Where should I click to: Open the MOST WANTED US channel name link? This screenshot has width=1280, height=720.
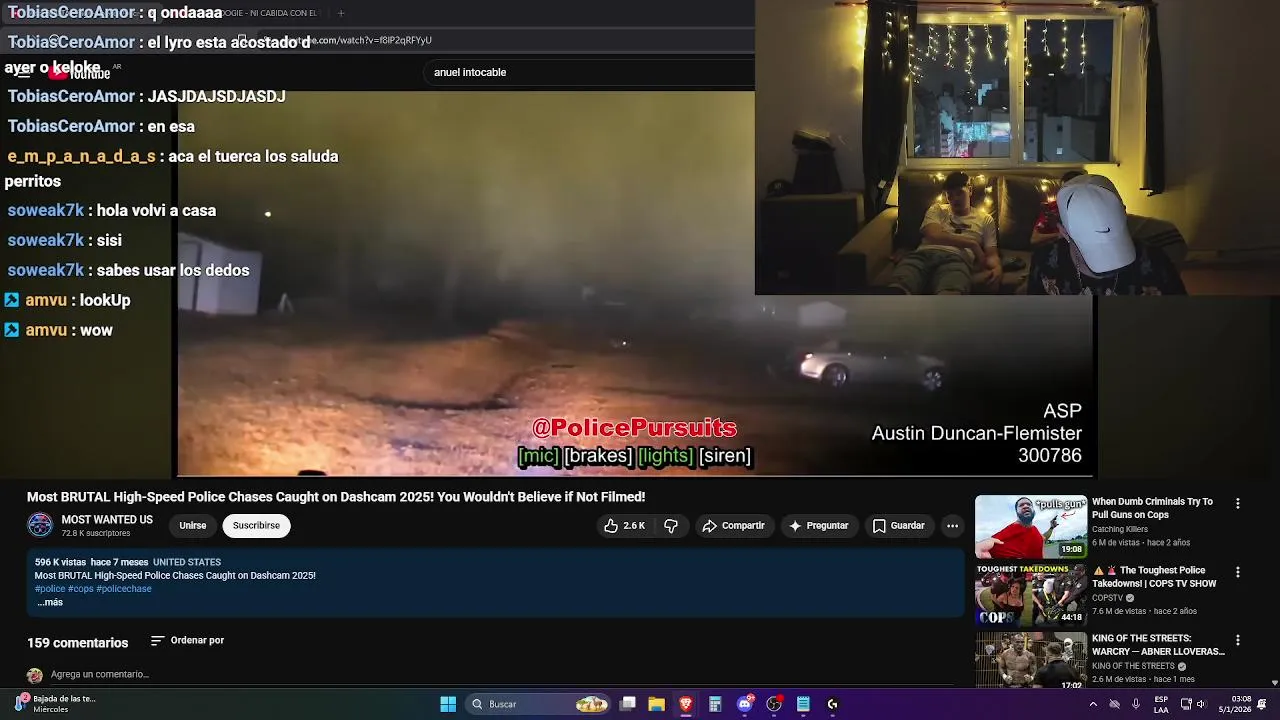click(107, 520)
